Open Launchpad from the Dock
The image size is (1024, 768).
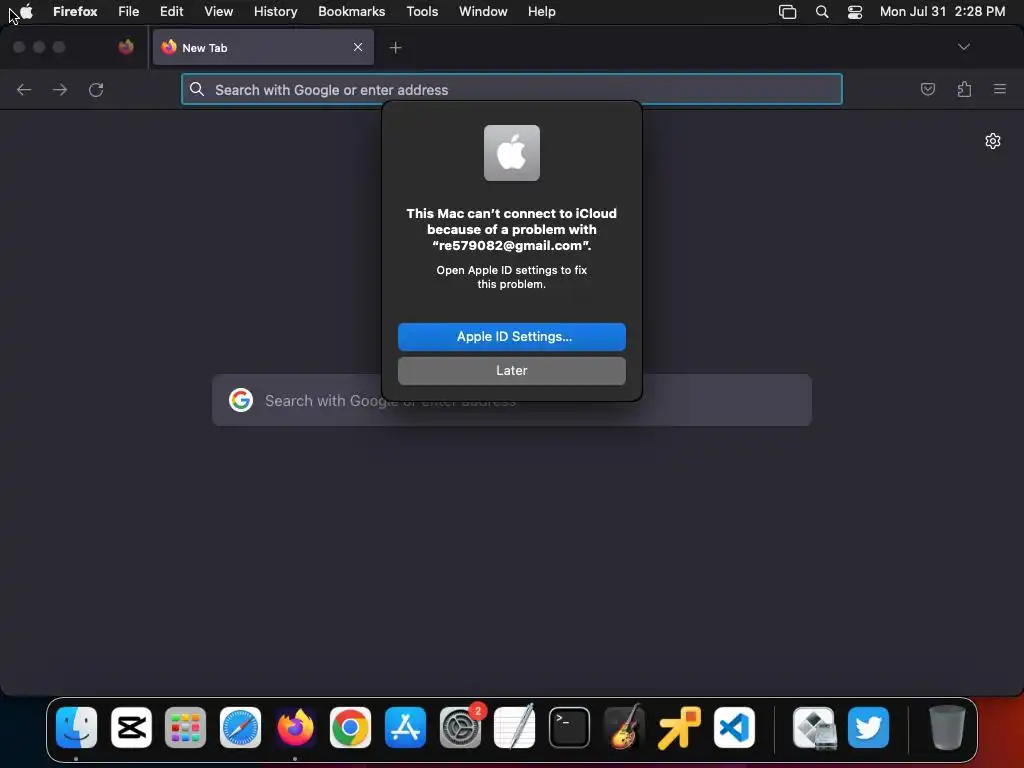[x=185, y=727]
